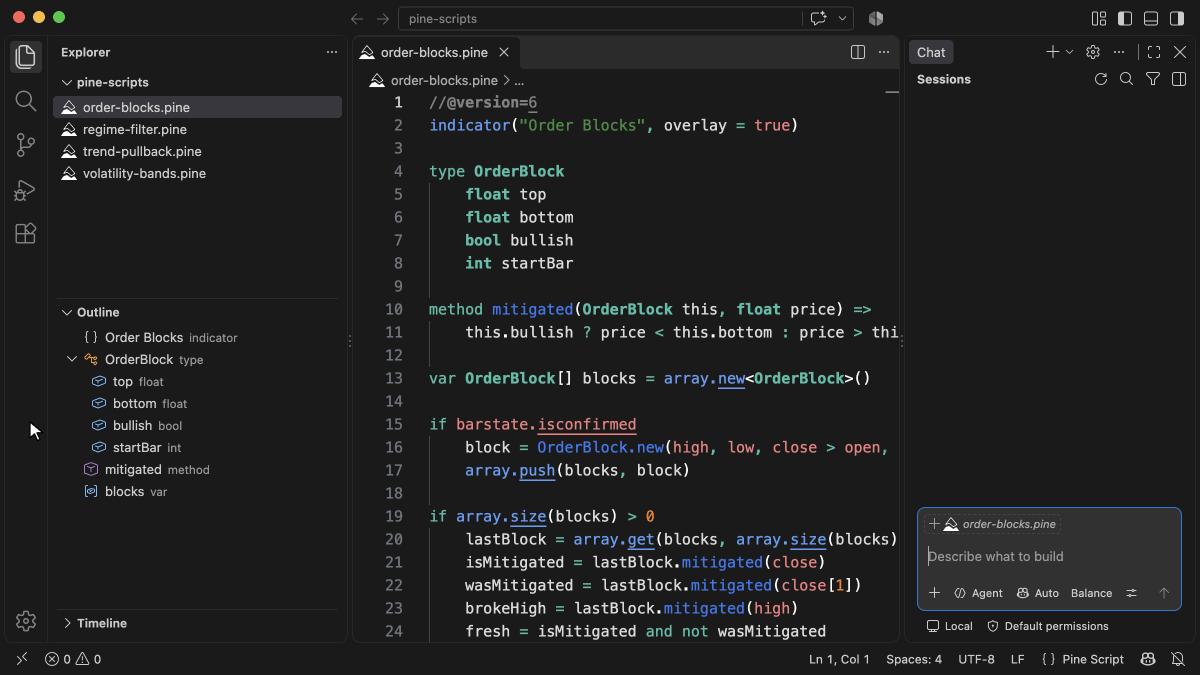Open the Extensions view
This screenshot has height=675, width=1200.
[x=26, y=233]
